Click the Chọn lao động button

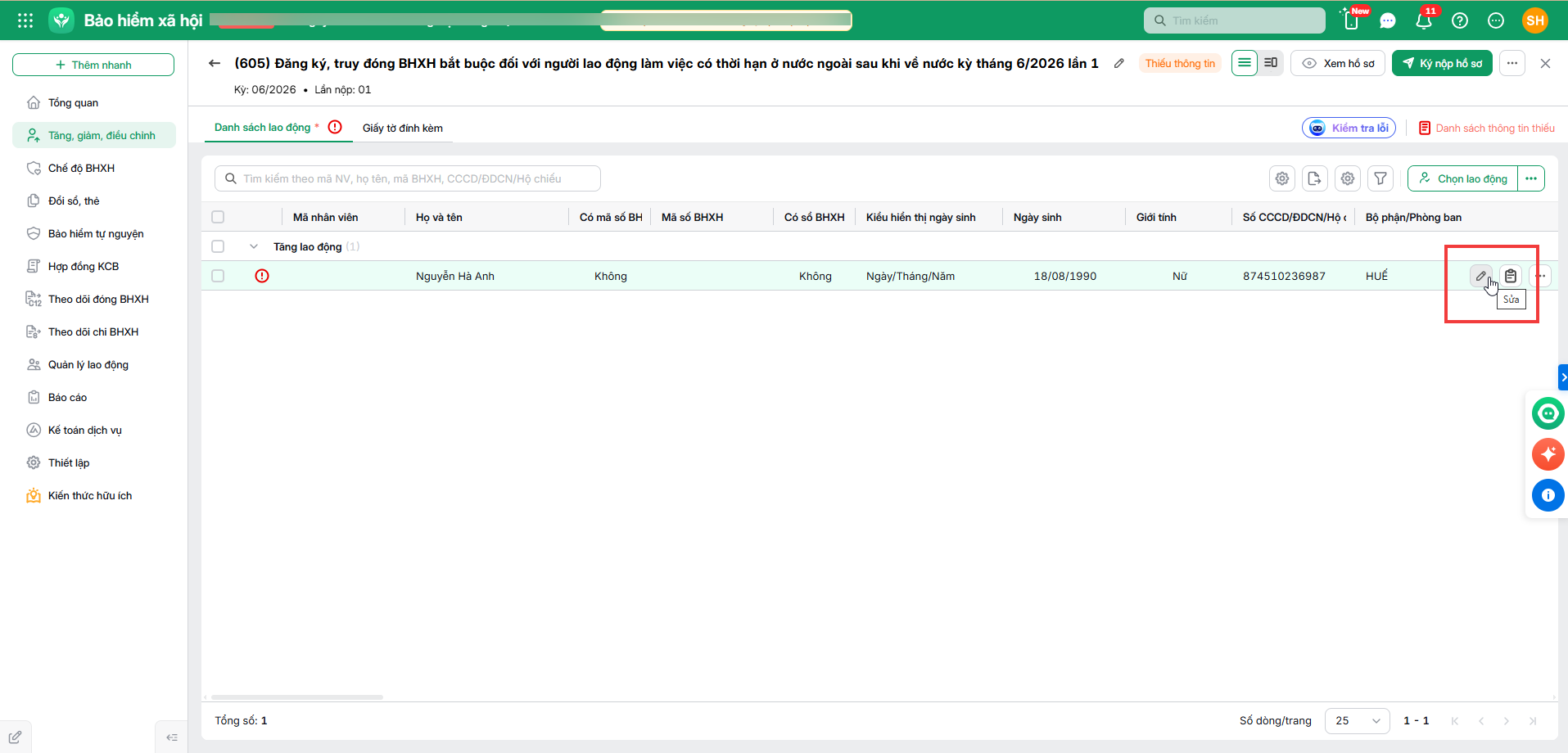coord(1463,178)
